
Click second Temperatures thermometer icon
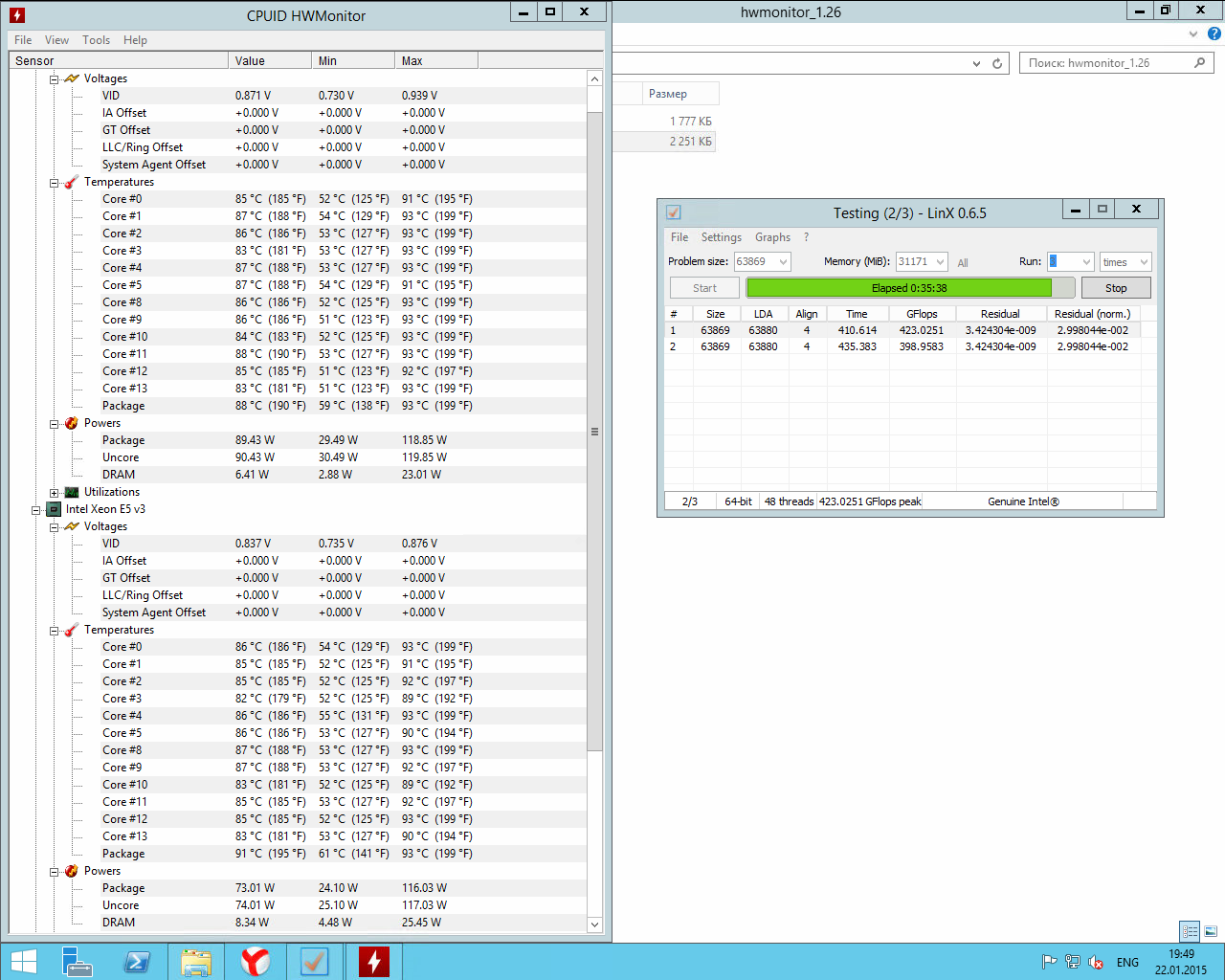coord(72,630)
